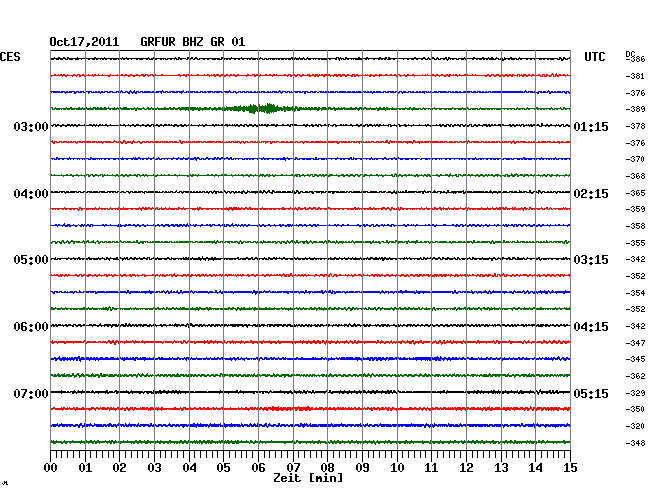Click the 11 minute tick label
Image resolution: width=650 pixels, height=494 pixels.
(431, 467)
